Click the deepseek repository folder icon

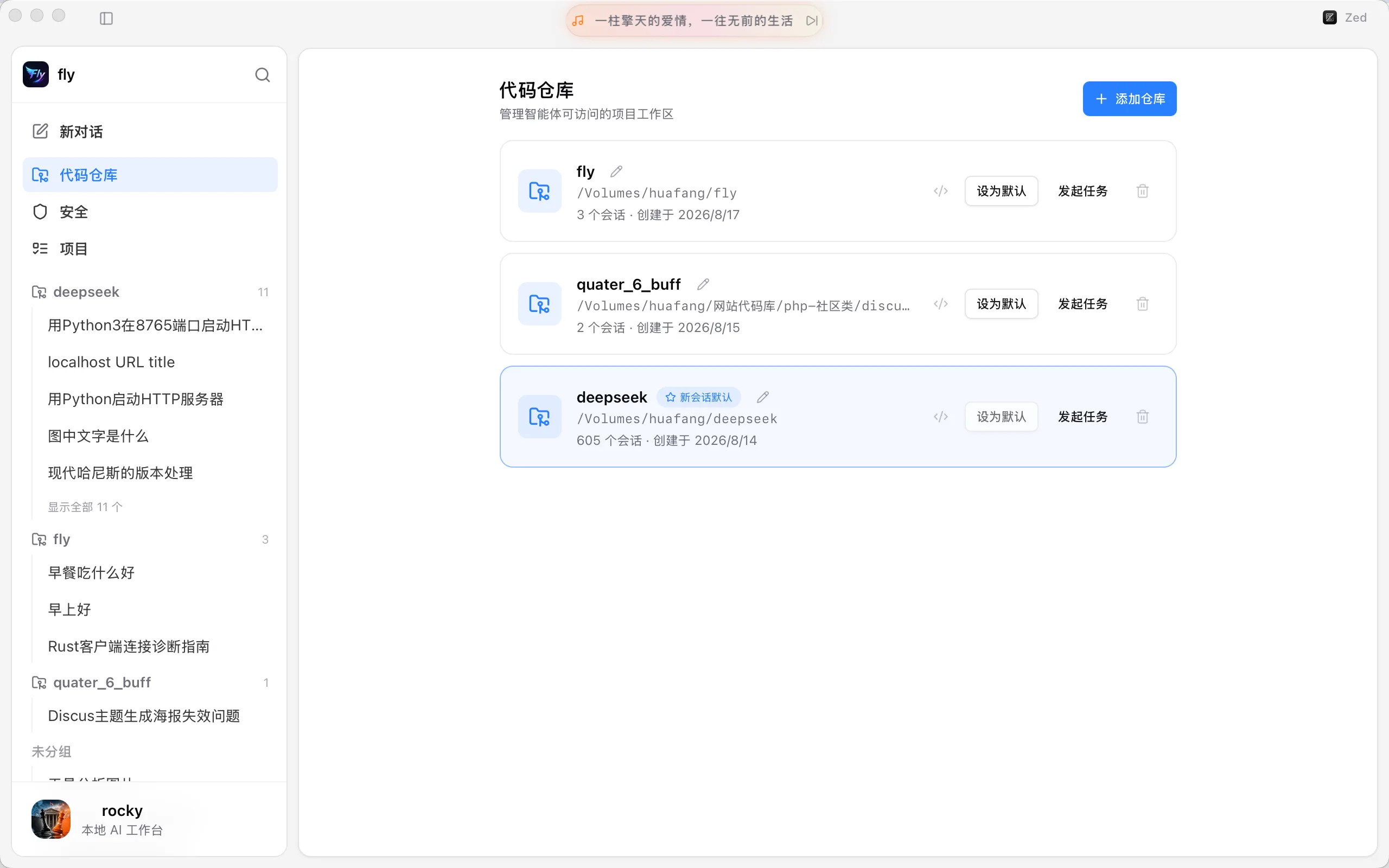pyautogui.click(x=539, y=417)
